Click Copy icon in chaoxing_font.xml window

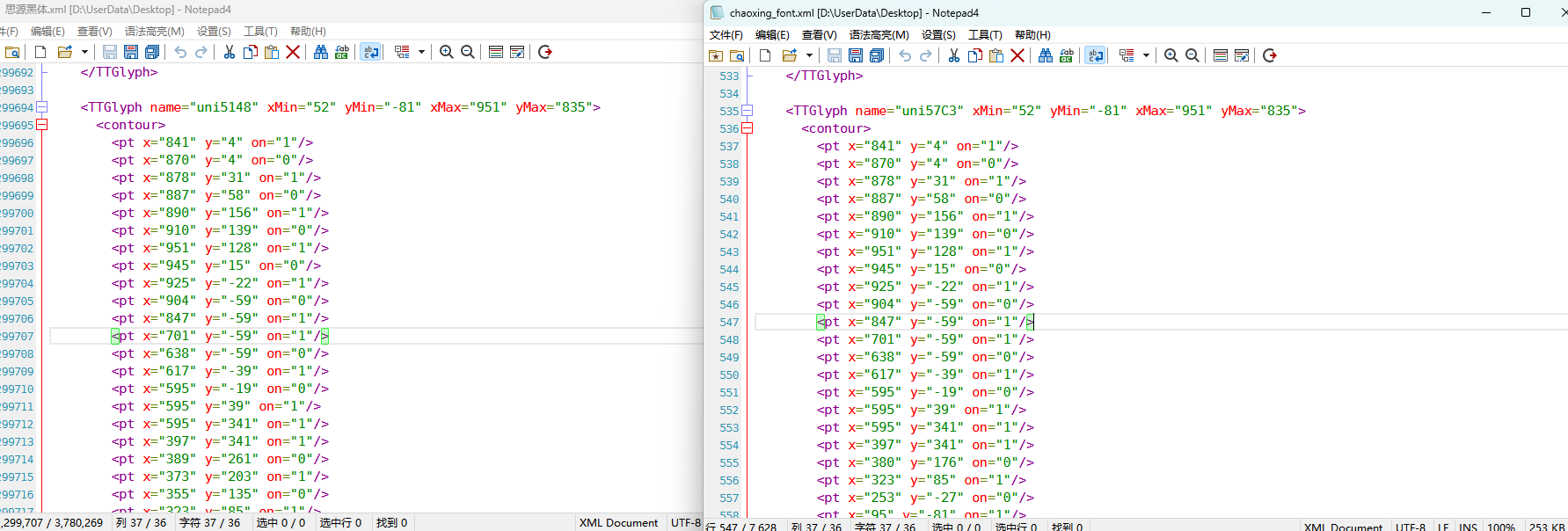(x=975, y=55)
